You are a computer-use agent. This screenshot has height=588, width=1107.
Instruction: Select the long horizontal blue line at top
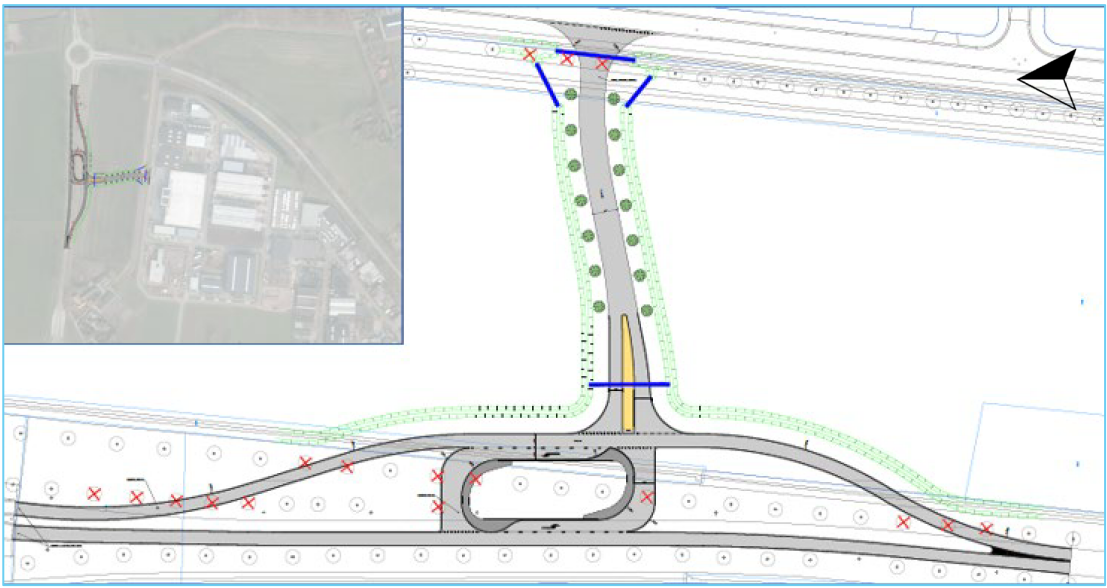595,57
